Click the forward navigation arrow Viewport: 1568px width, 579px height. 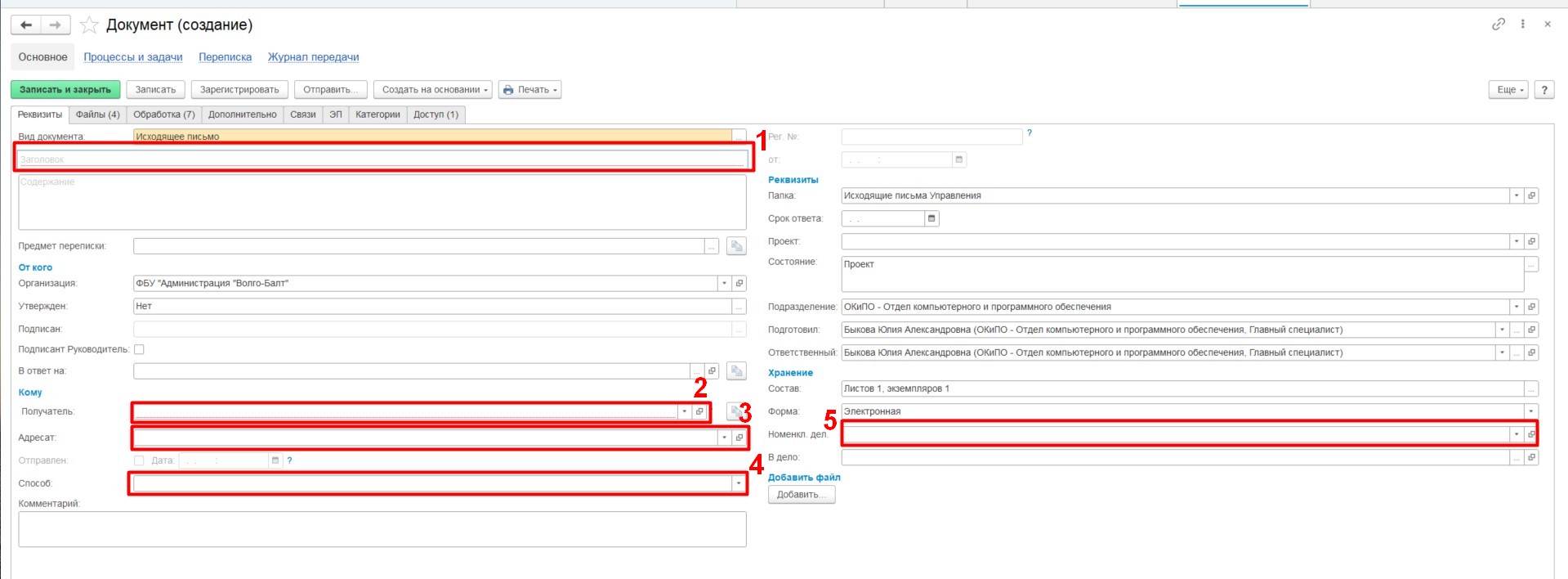tap(55, 25)
